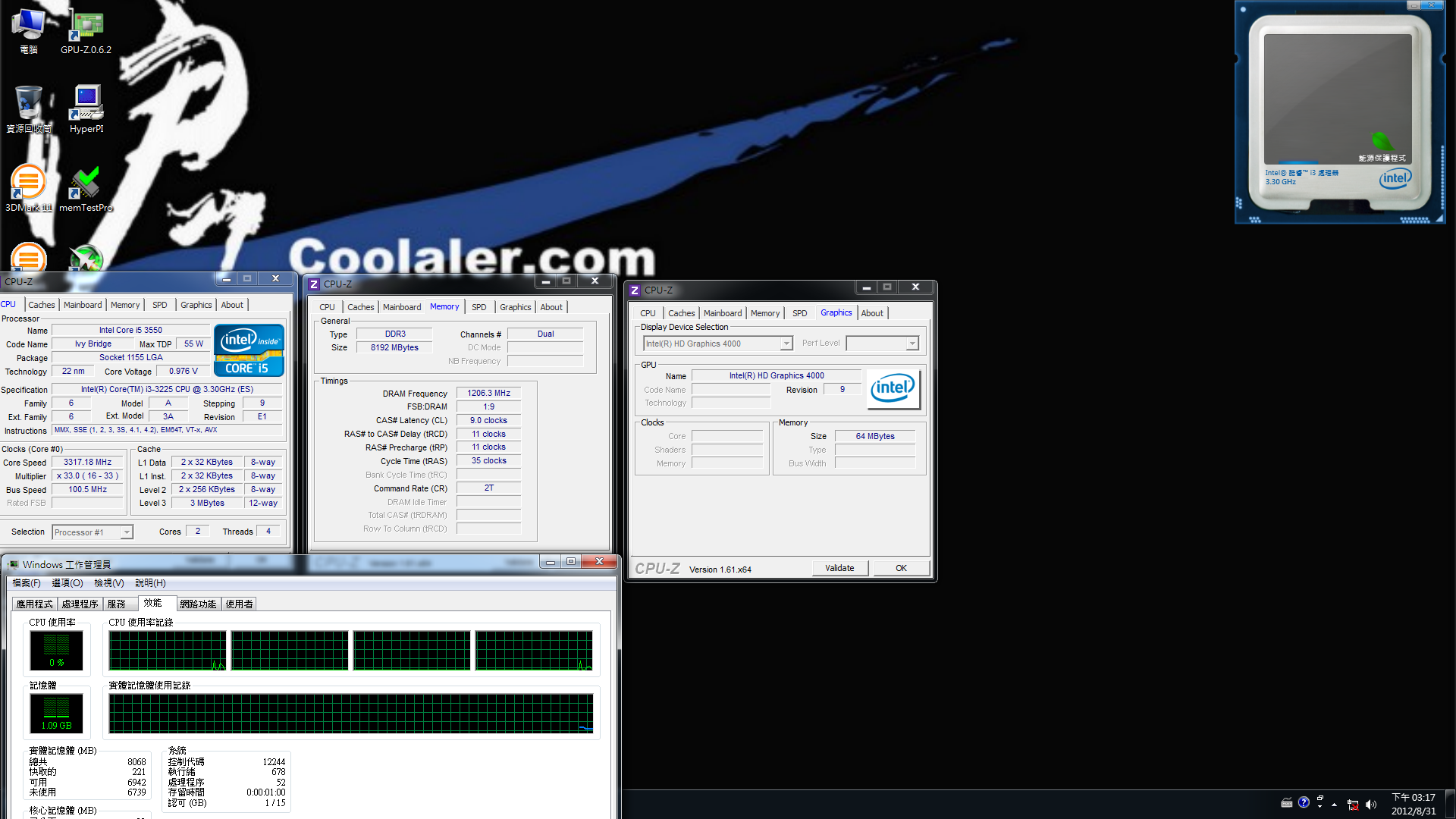
Task: Switch to 應用程式 tab in Task Manager
Action: pos(35,604)
